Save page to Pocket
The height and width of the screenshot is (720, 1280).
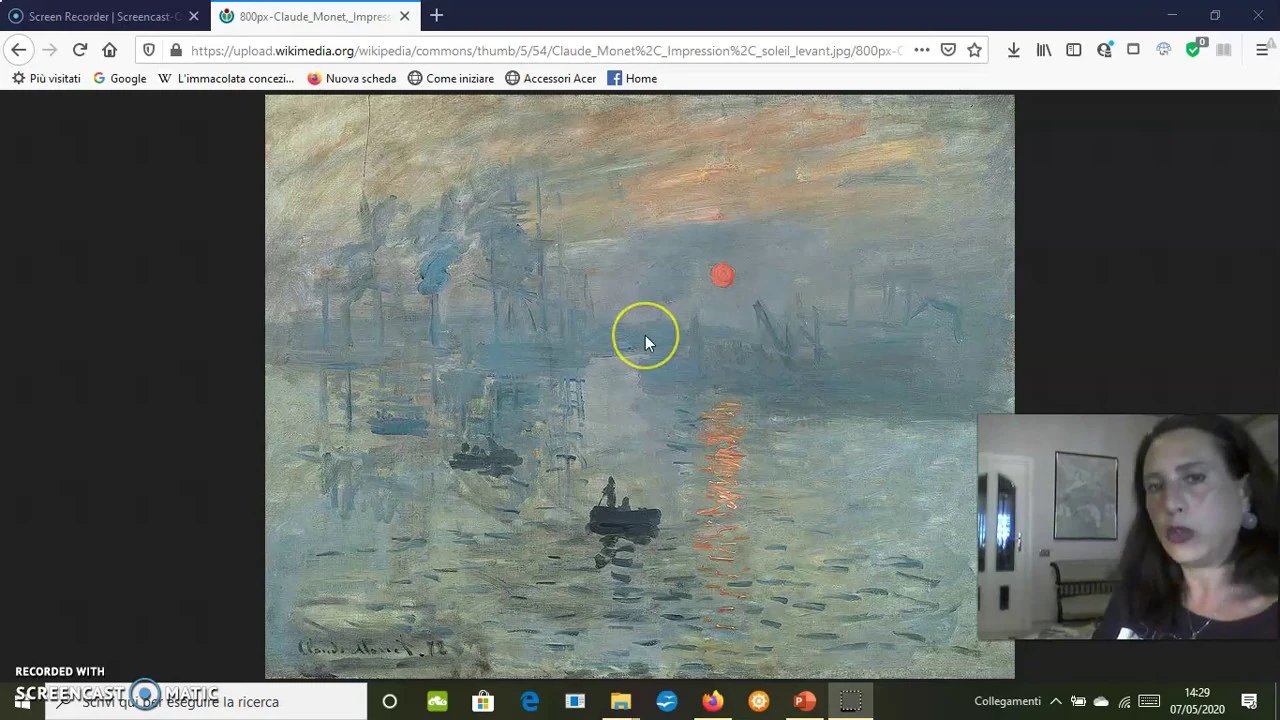[x=948, y=50]
